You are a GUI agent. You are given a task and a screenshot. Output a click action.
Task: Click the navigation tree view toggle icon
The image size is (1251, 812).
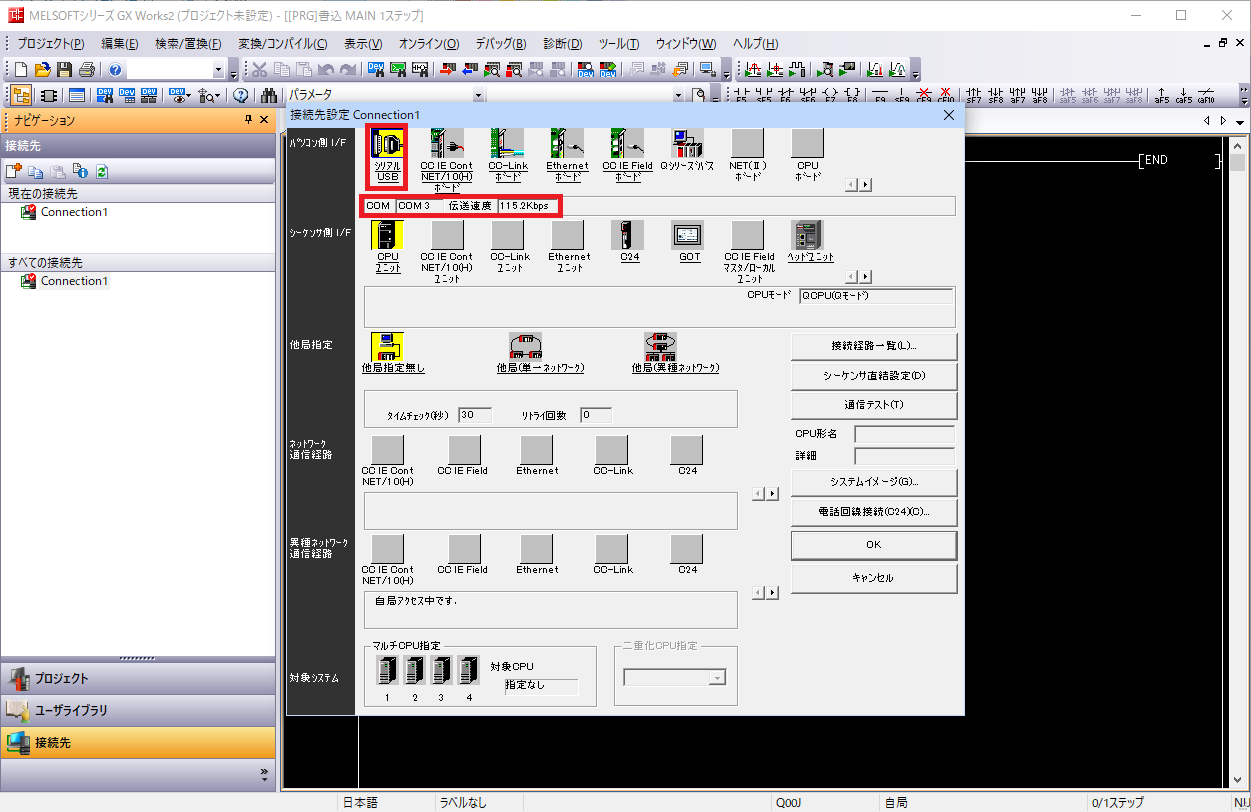point(21,96)
